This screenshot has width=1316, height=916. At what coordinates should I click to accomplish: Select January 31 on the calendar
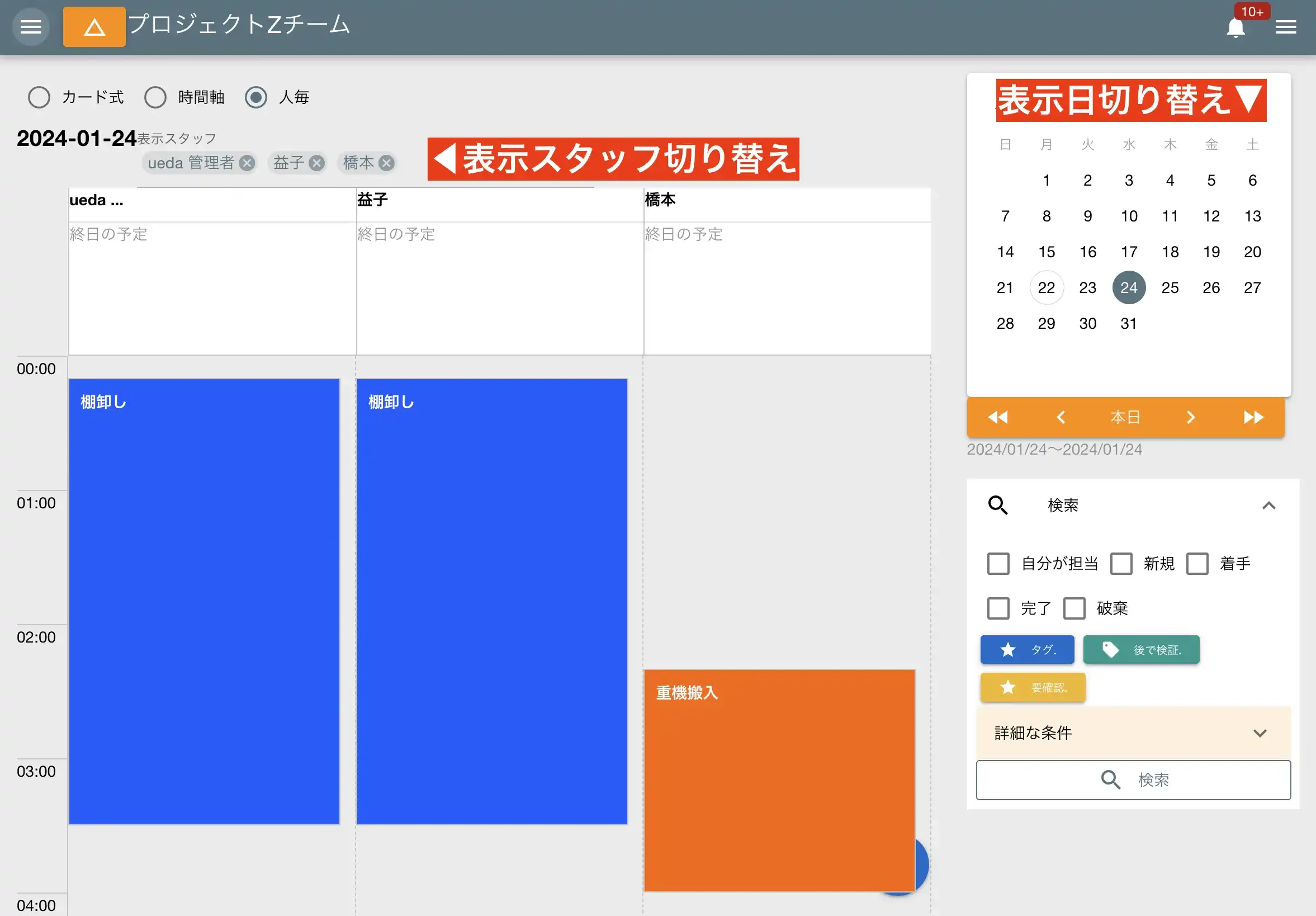[x=1129, y=323]
